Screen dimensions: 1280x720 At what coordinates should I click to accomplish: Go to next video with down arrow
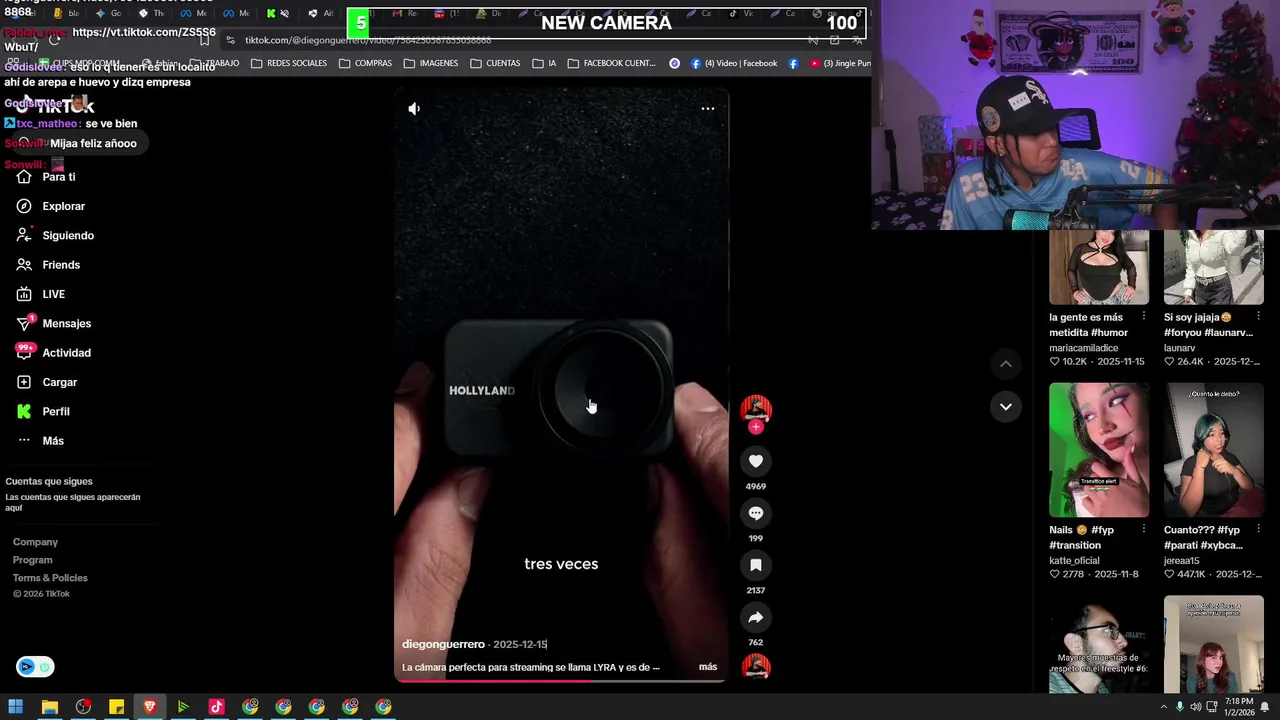point(1006,407)
